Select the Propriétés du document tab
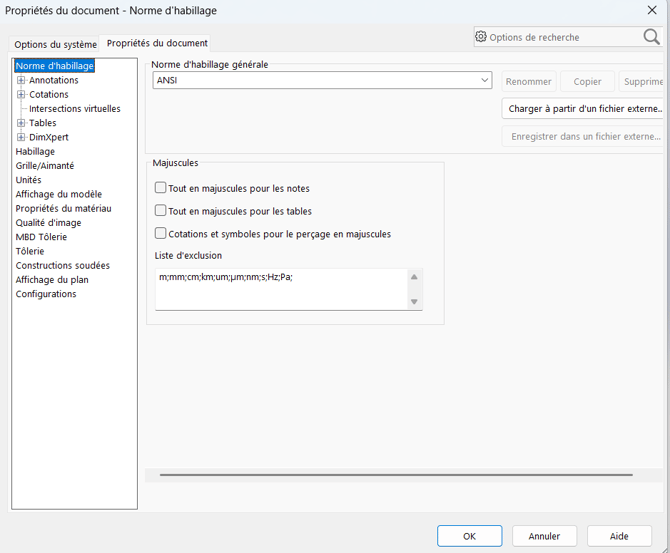The height and width of the screenshot is (553, 670). point(157,43)
